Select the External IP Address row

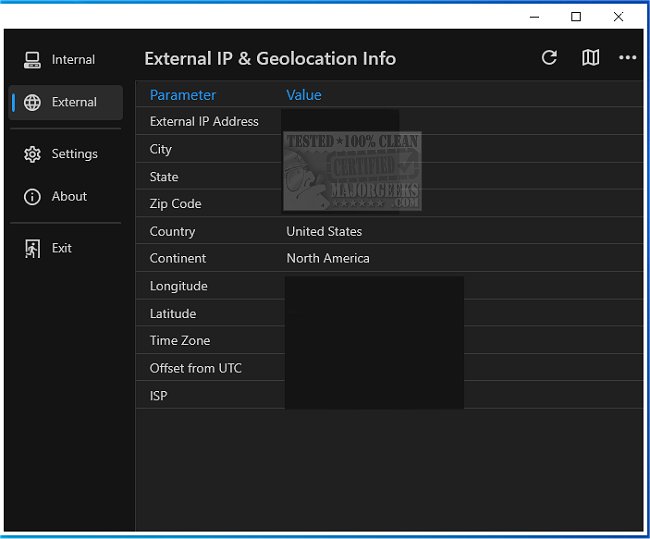tap(204, 122)
